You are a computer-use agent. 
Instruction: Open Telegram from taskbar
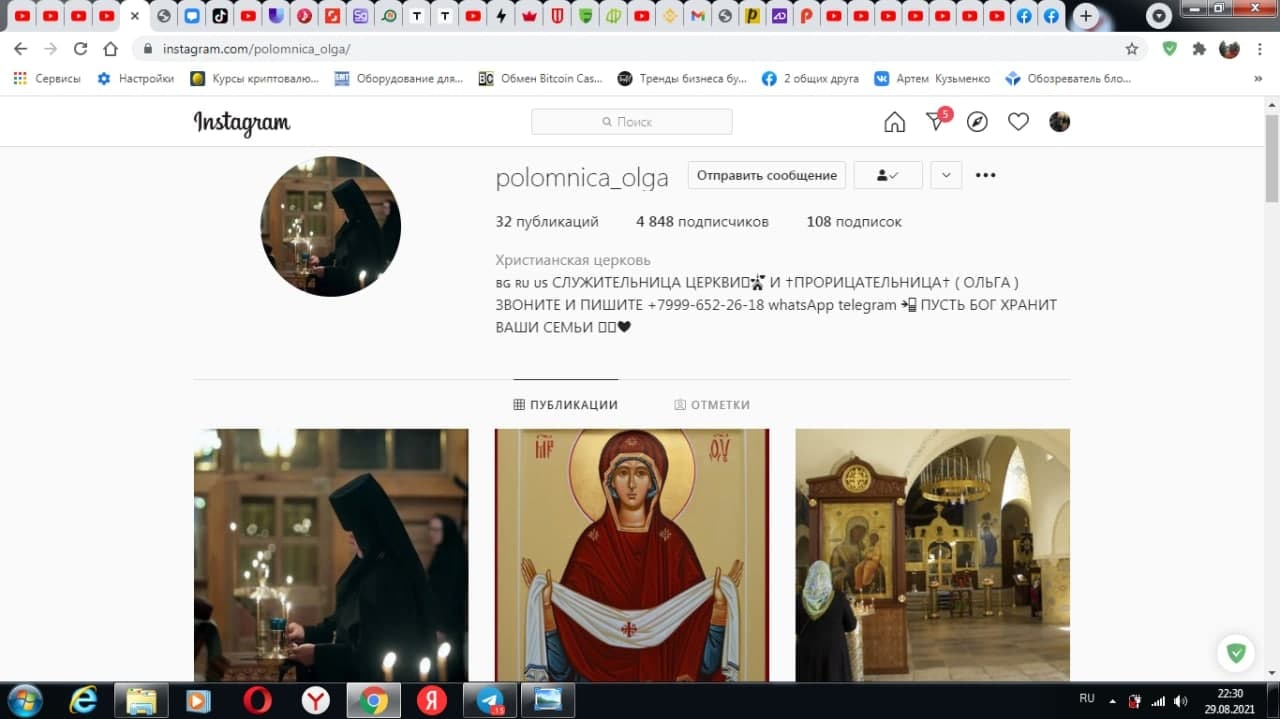click(x=491, y=700)
